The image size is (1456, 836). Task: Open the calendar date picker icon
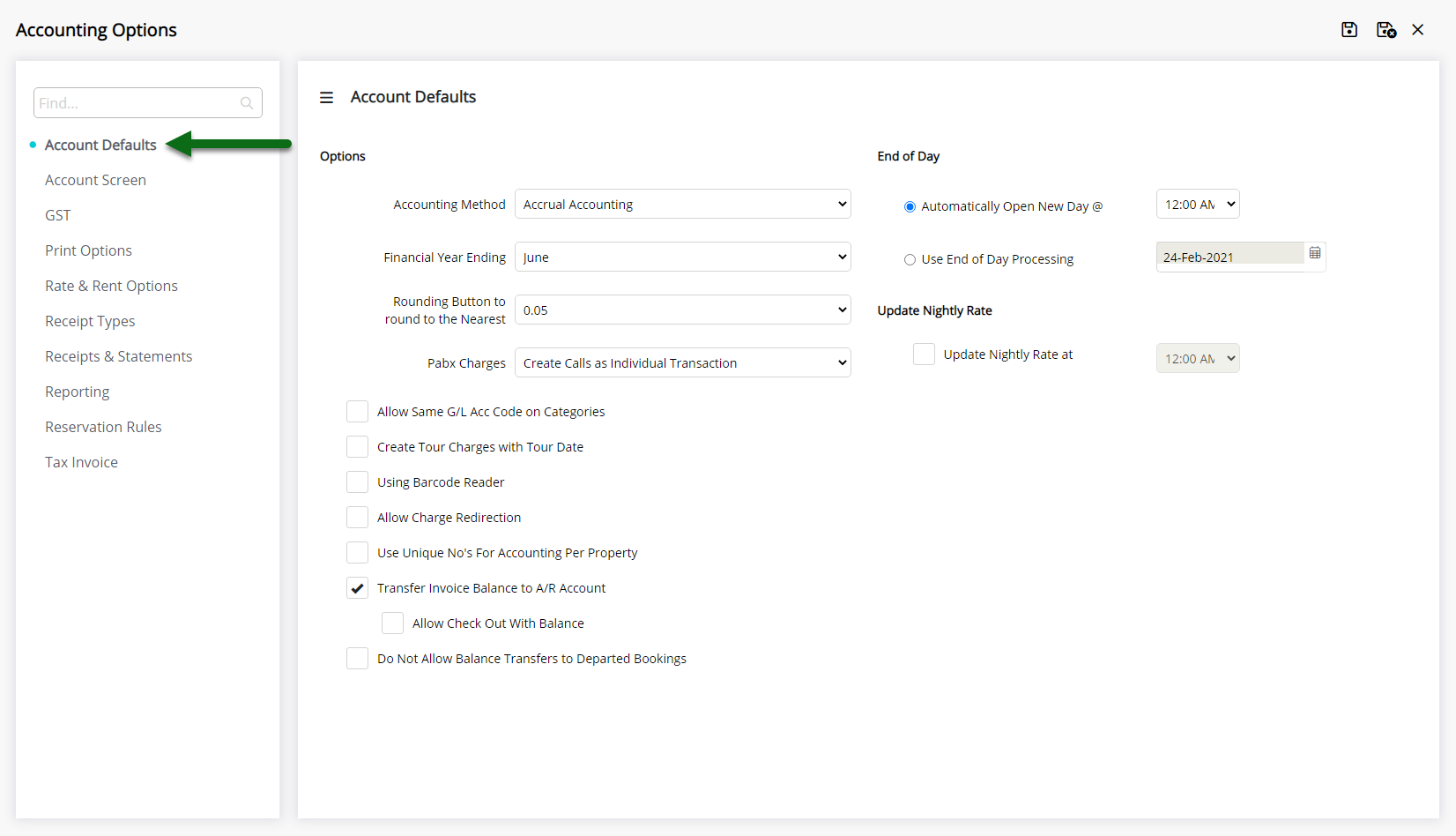pos(1315,254)
